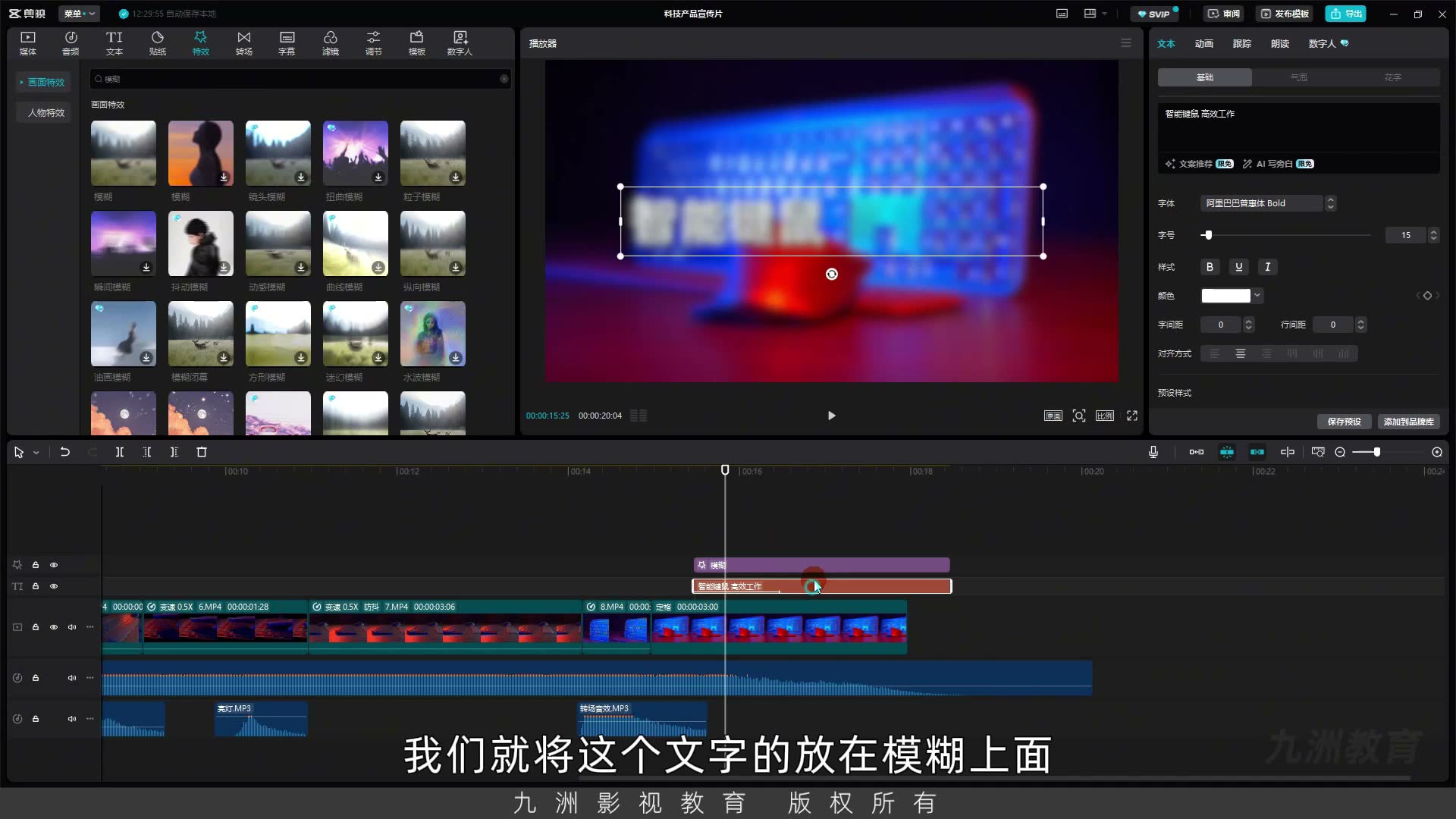Viewport: 1456px width, 819px height.
Task: Click the 发布模板 publish template button
Action: click(x=1285, y=14)
